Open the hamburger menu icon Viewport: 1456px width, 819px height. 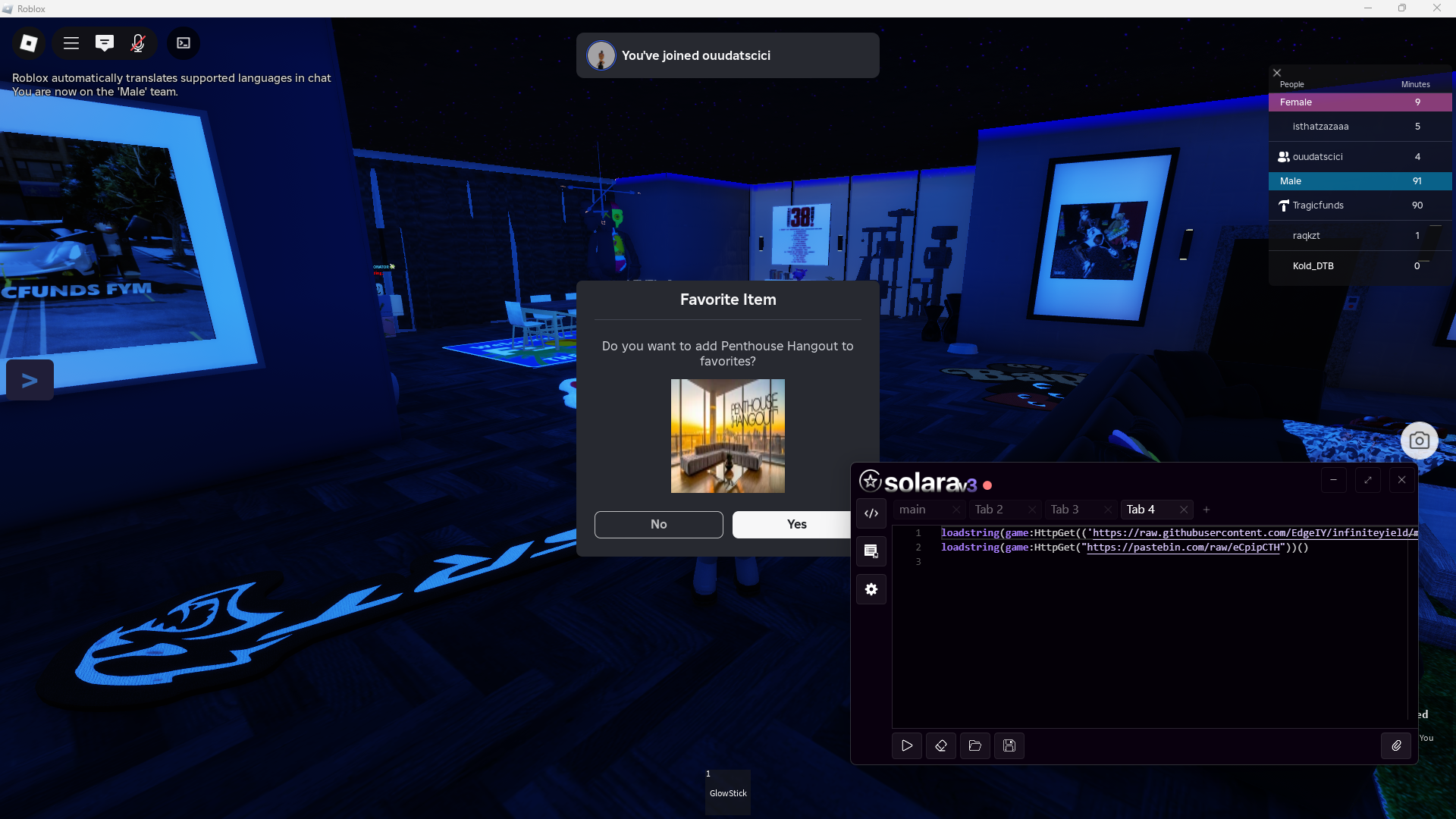71,43
